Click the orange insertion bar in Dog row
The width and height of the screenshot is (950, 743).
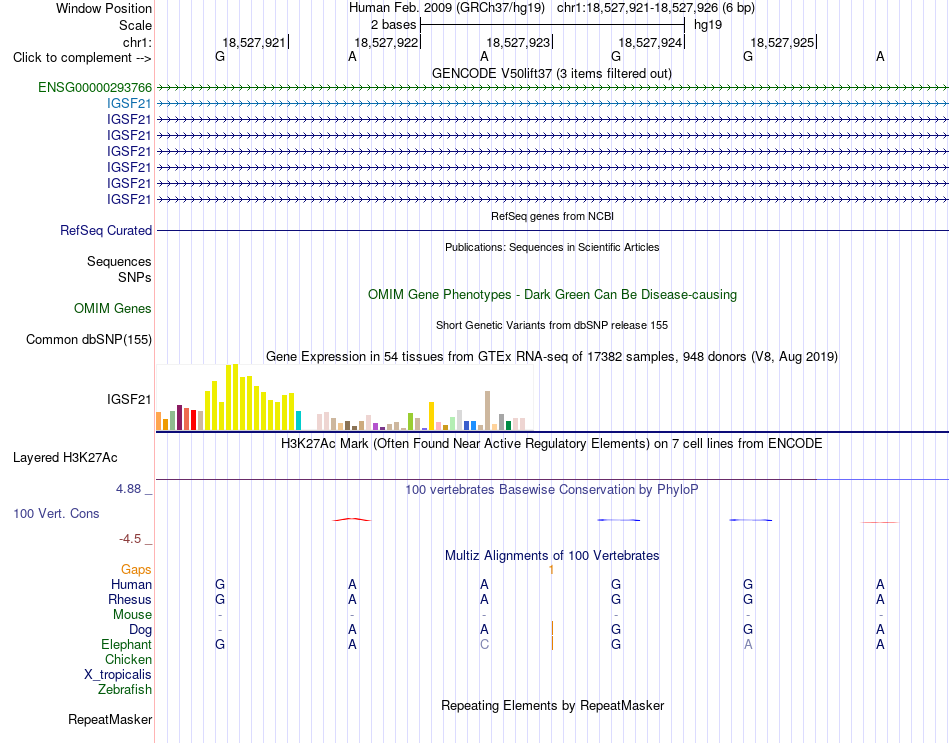(552, 628)
